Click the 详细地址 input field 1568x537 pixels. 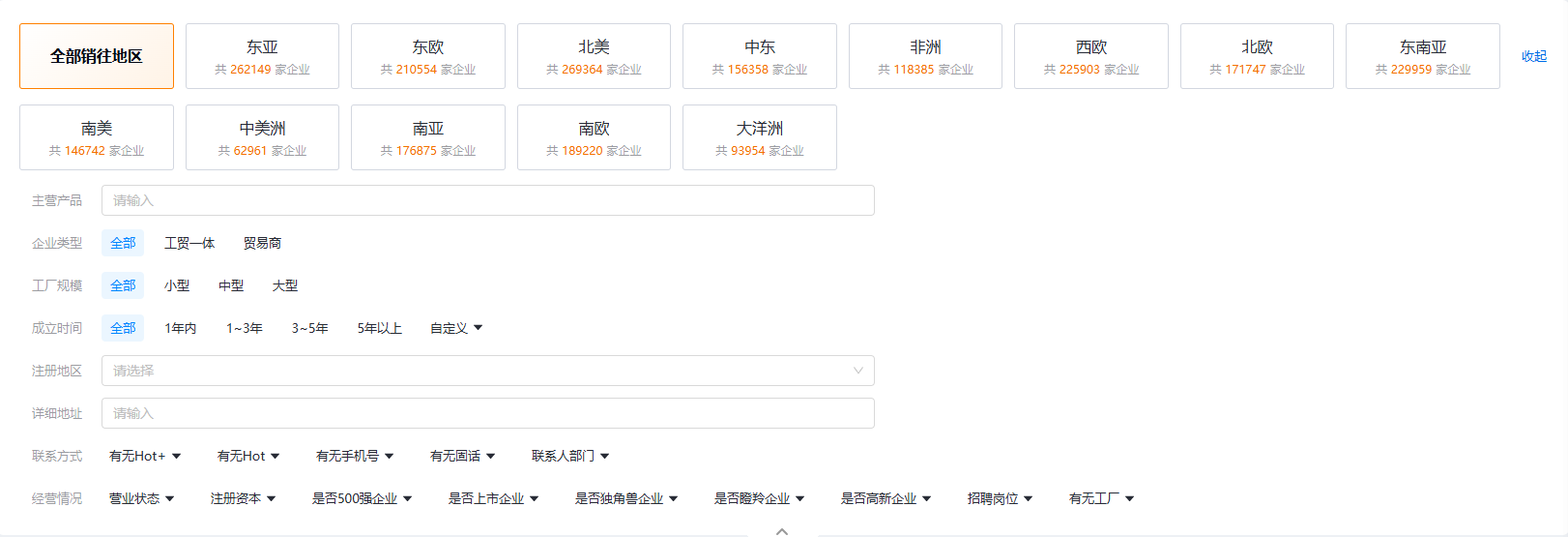[487, 413]
